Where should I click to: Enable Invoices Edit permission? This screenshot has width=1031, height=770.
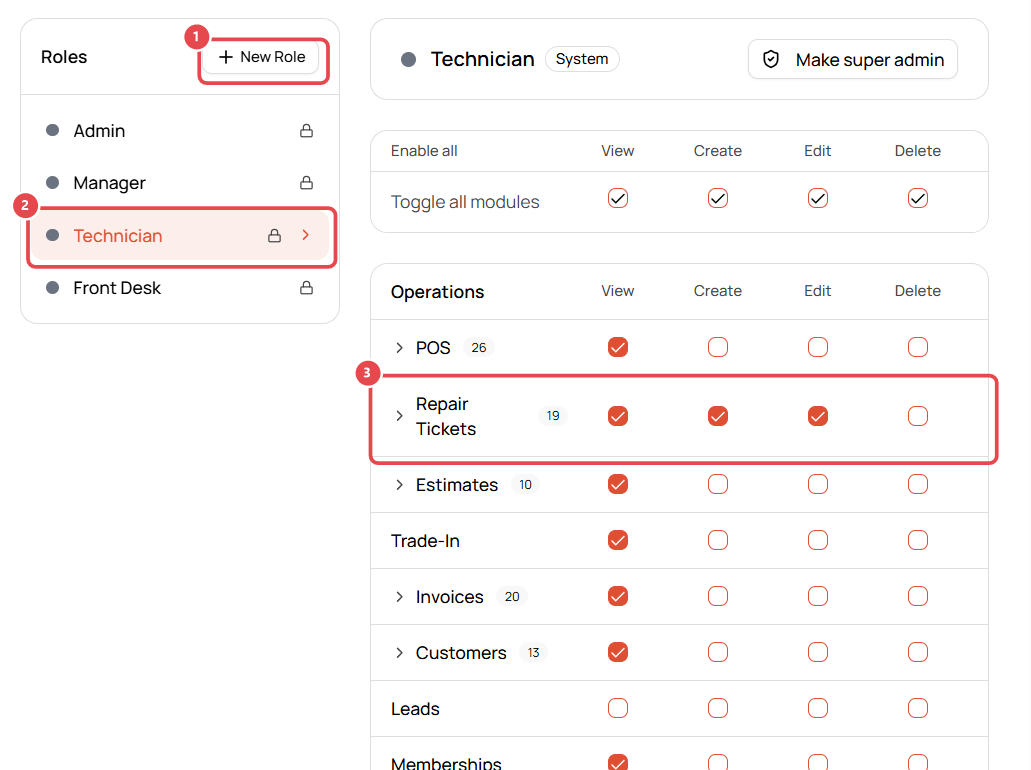point(817,596)
